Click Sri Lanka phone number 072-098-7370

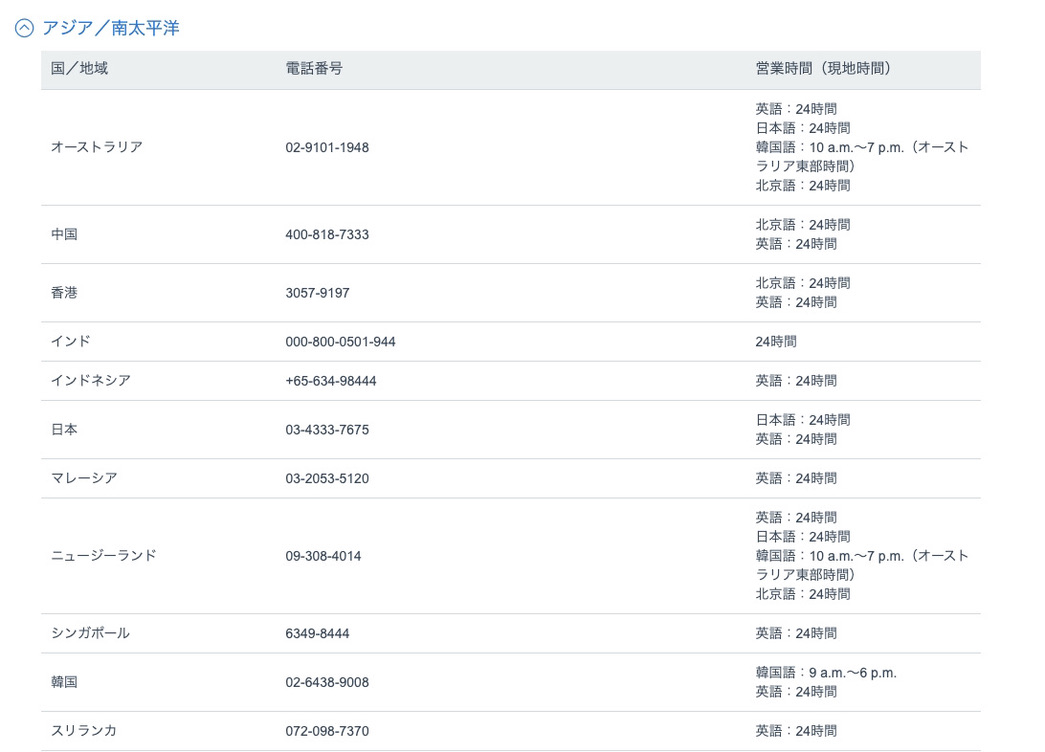[x=327, y=731]
